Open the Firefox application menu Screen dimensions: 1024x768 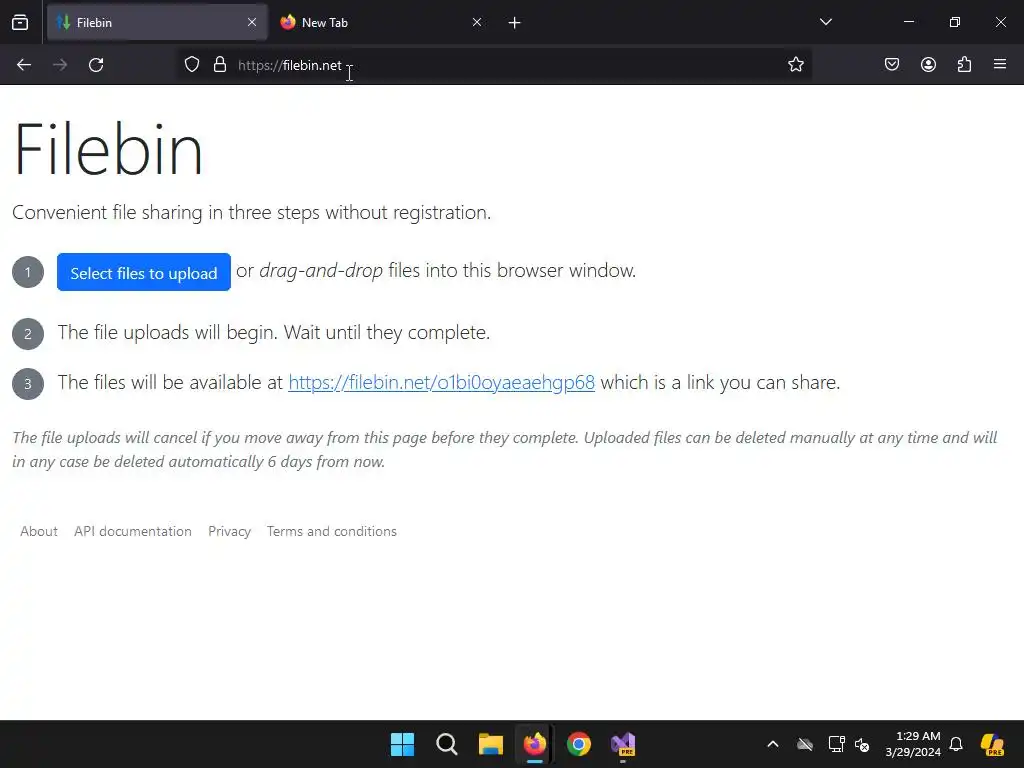(x=1000, y=64)
